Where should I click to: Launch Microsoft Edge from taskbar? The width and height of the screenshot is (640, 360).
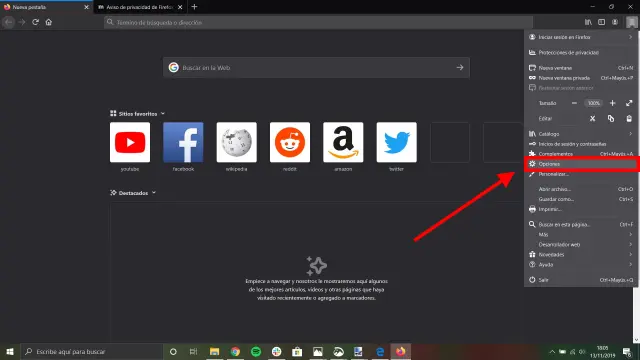click(380, 351)
